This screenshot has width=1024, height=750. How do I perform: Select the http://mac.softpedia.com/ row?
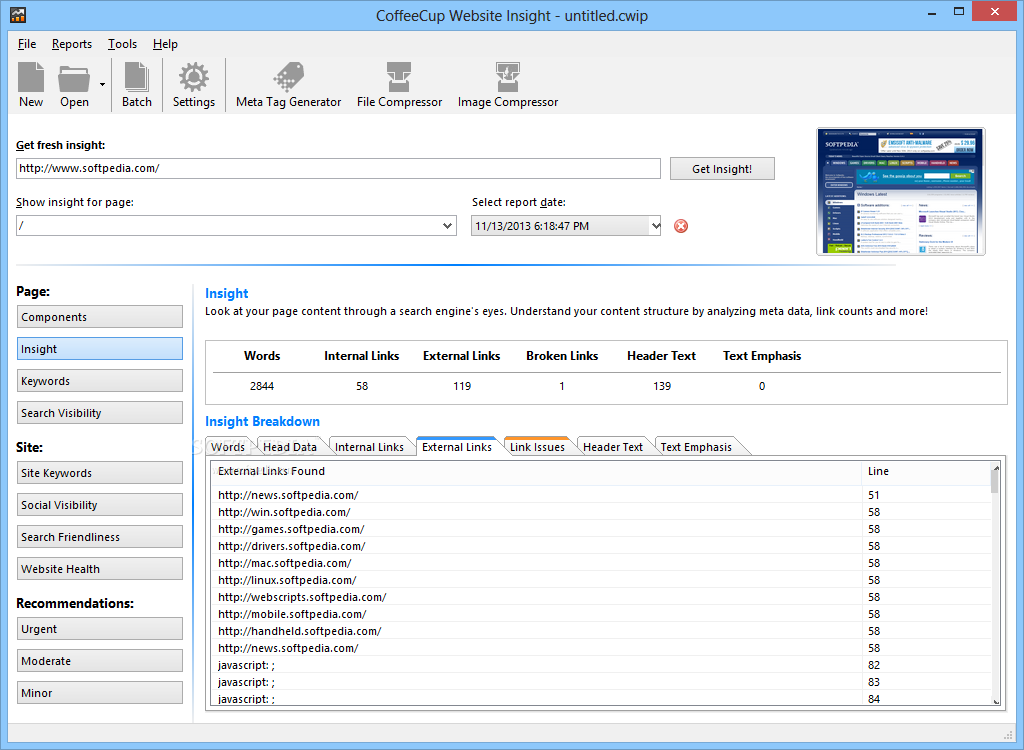(601, 563)
